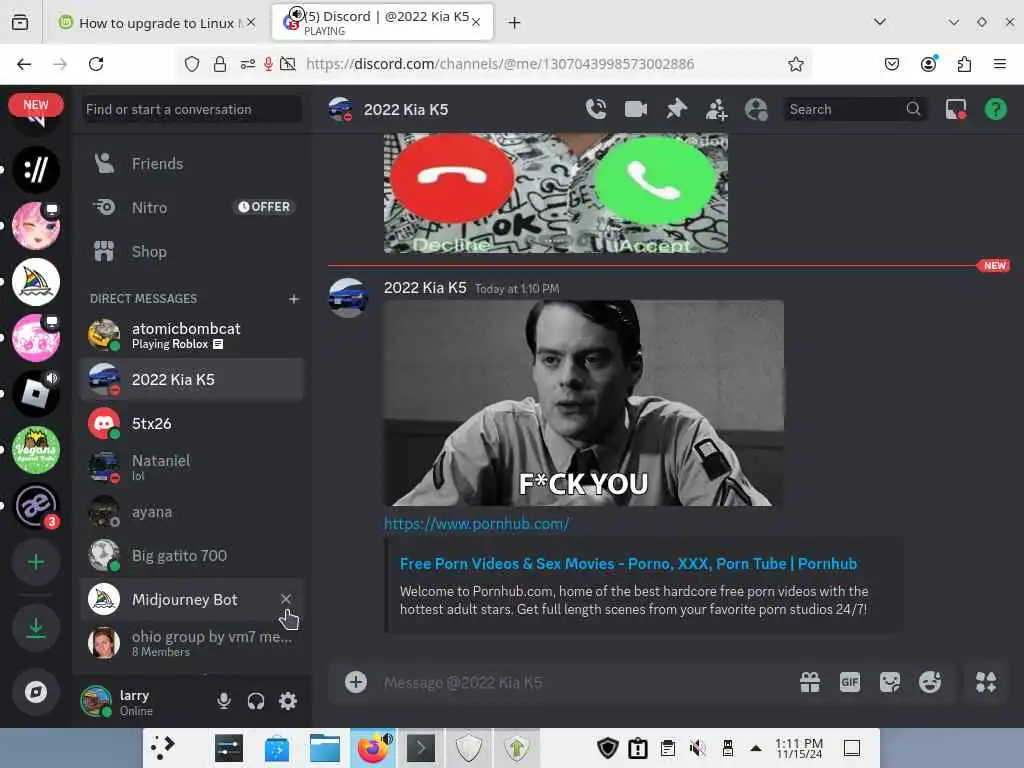Screen dimensions: 1024x768
Task: List all tabs dropdown arrow
Action: [880, 22]
